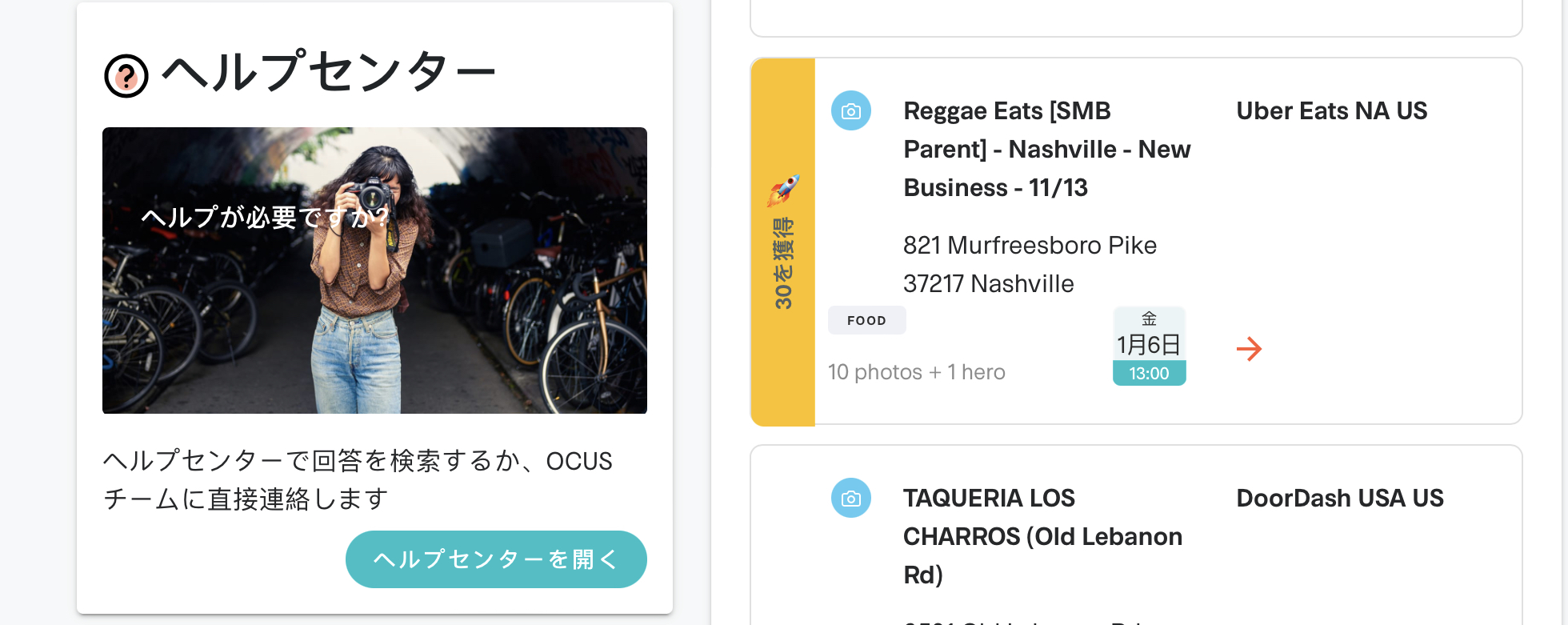The image size is (1568, 625).
Task: Click the help center description paragraph
Action: coord(358,480)
